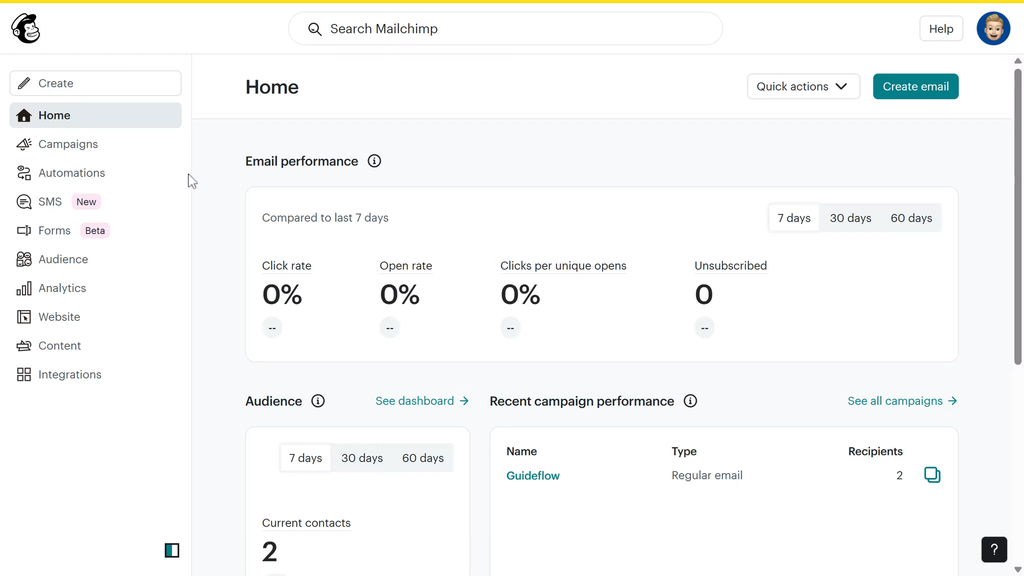This screenshot has width=1024, height=576.
Task: Click the Create email button
Action: tap(916, 86)
